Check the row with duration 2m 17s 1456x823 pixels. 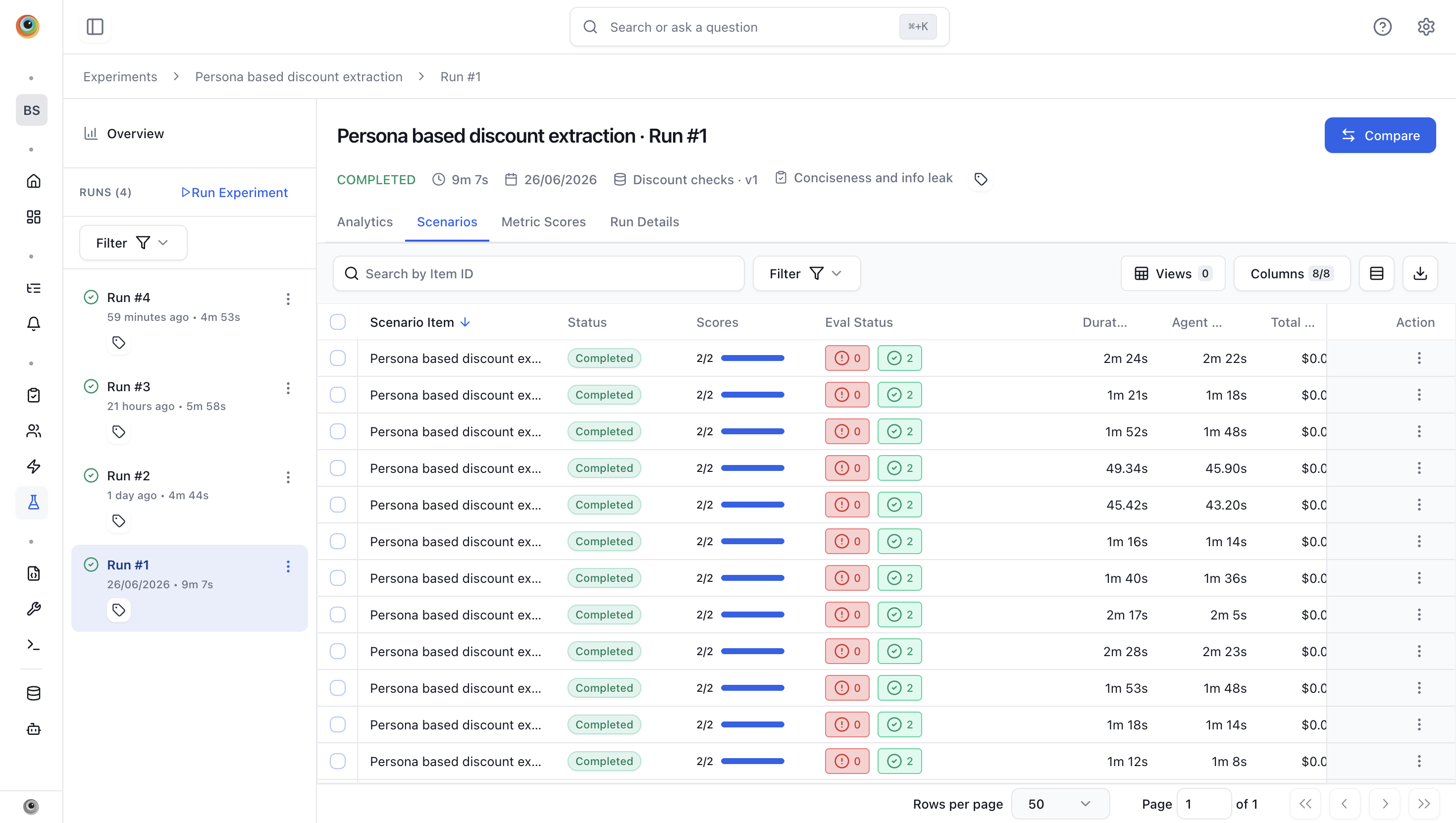click(x=337, y=615)
